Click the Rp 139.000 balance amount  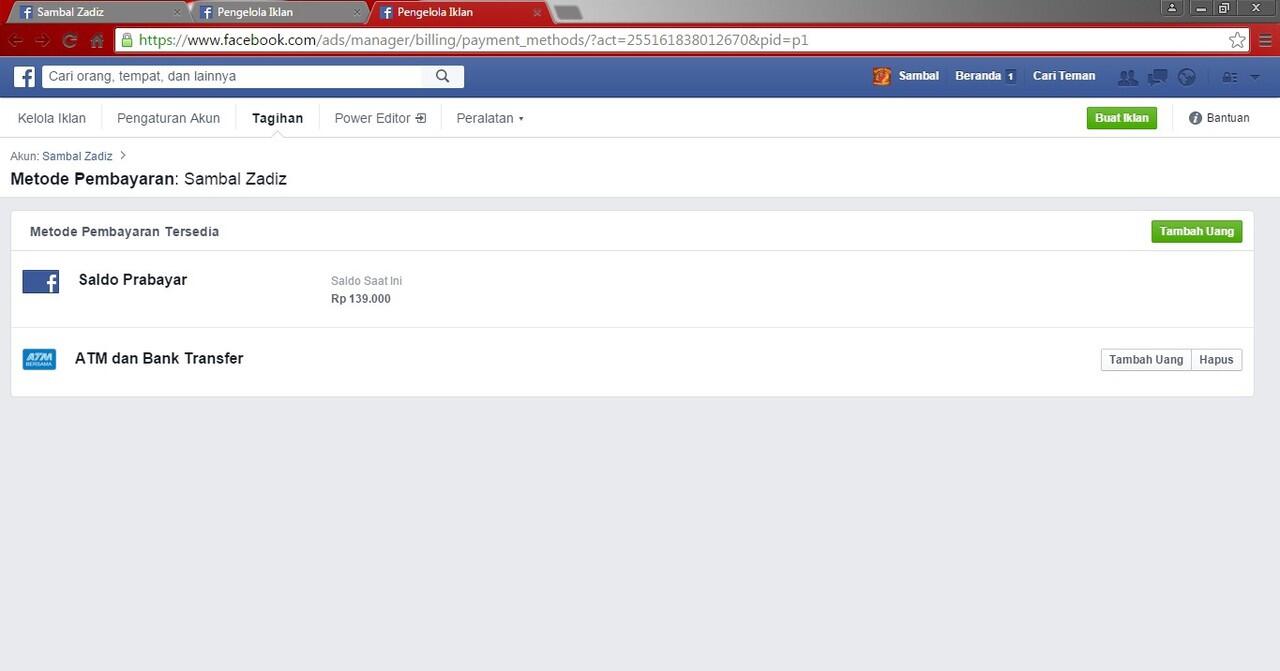click(361, 299)
